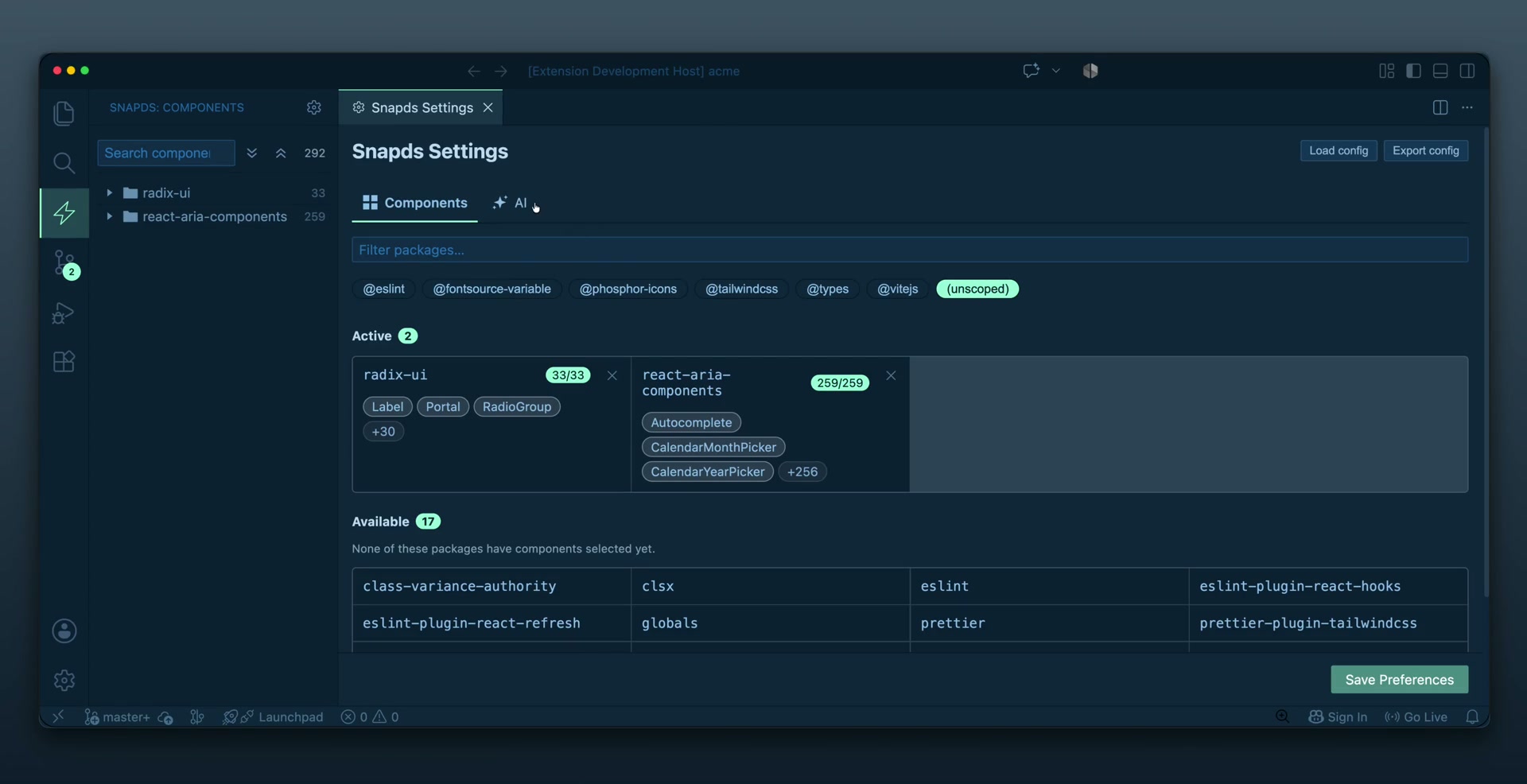Close the Snapds Settings tab
This screenshot has height=784, width=1527.
(488, 107)
